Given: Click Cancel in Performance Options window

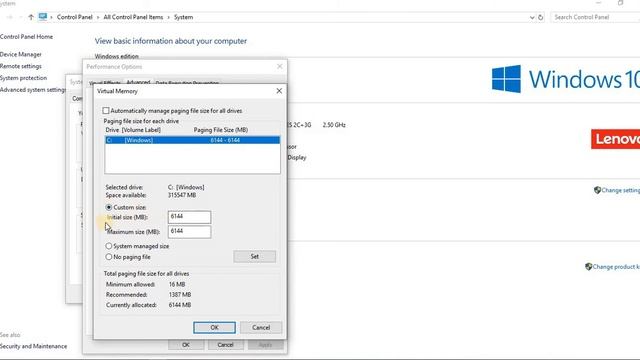Looking at the screenshot, I should (x=225, y=345).
